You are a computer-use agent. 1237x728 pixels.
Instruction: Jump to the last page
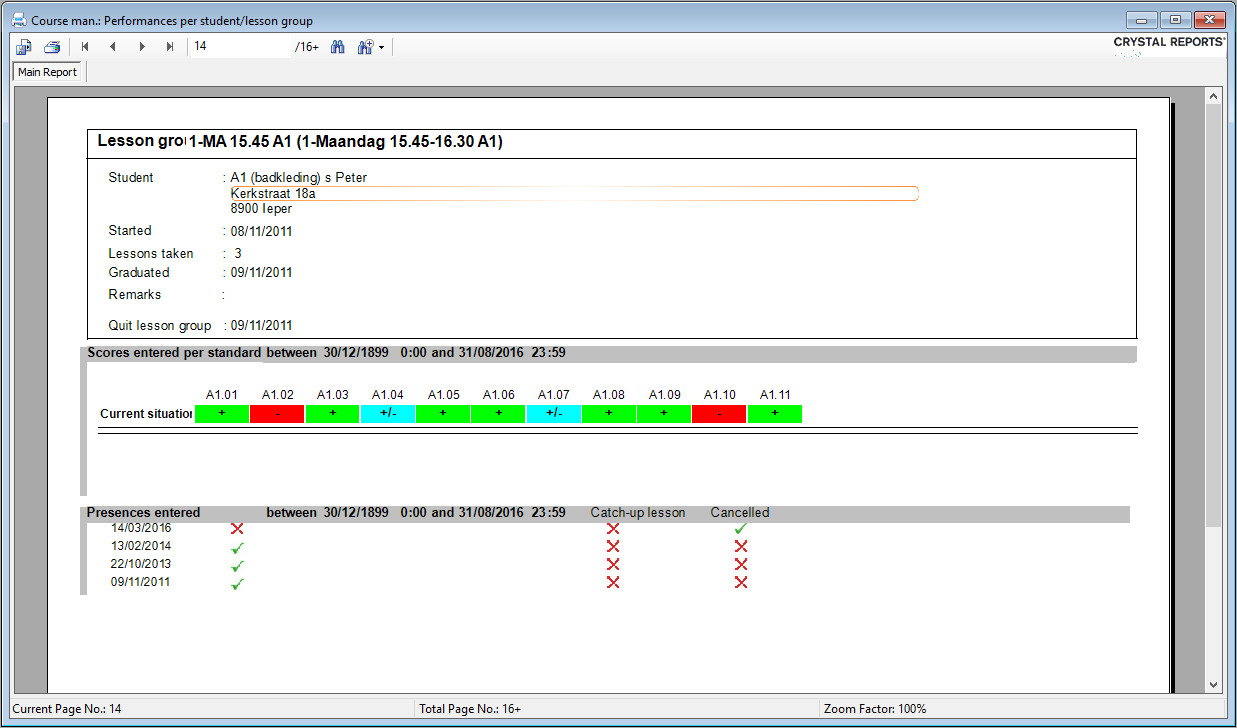pyautogui.click(x=170, y=47)
